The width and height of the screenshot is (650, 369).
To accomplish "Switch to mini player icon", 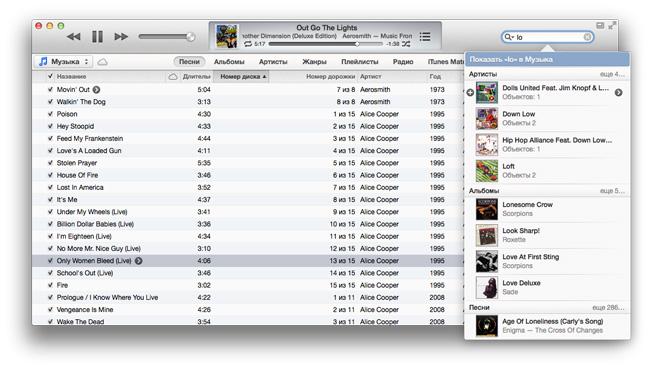I will (x=600, y=26).
